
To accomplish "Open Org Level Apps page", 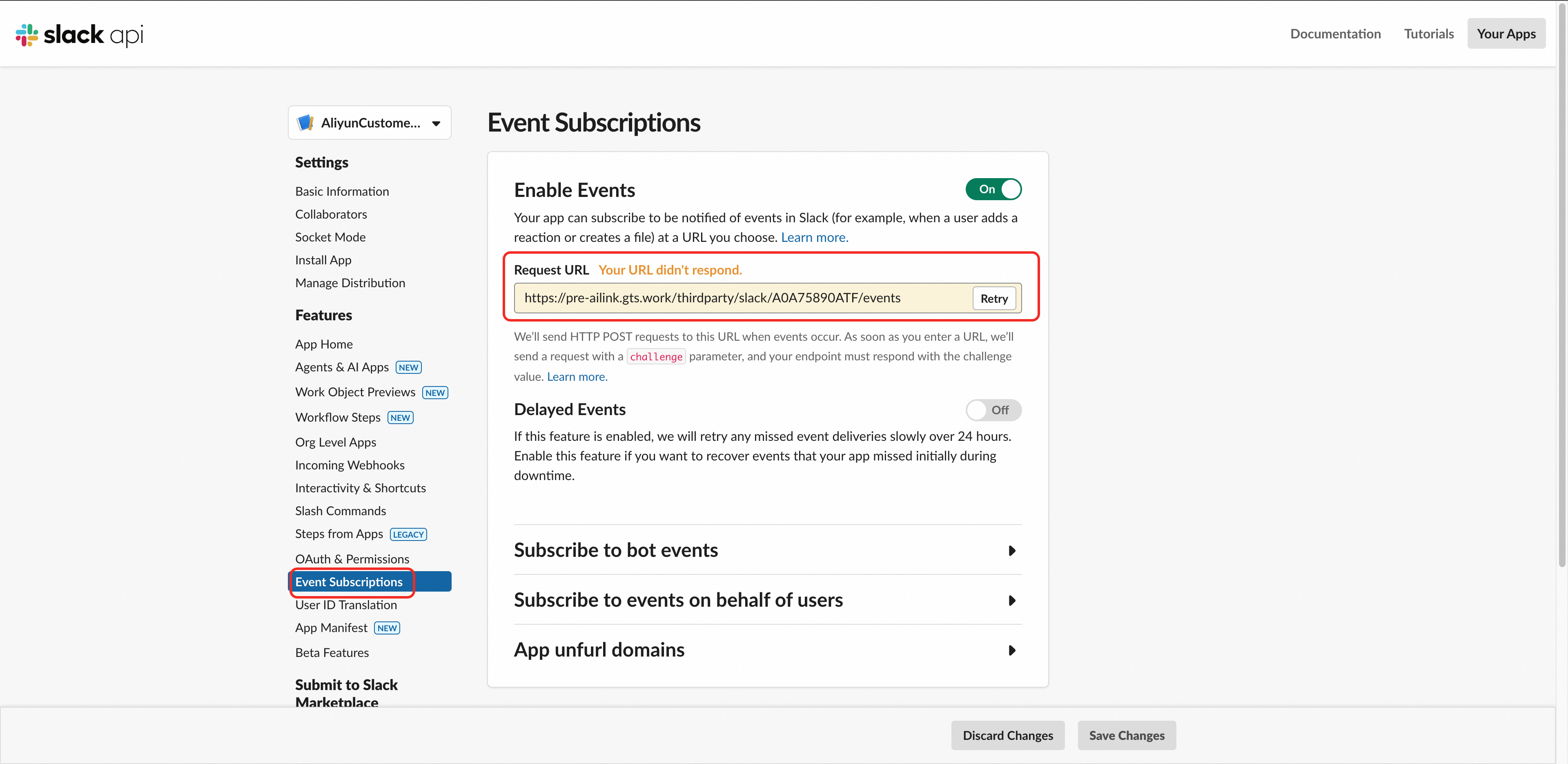I will (x=335, y=442).
